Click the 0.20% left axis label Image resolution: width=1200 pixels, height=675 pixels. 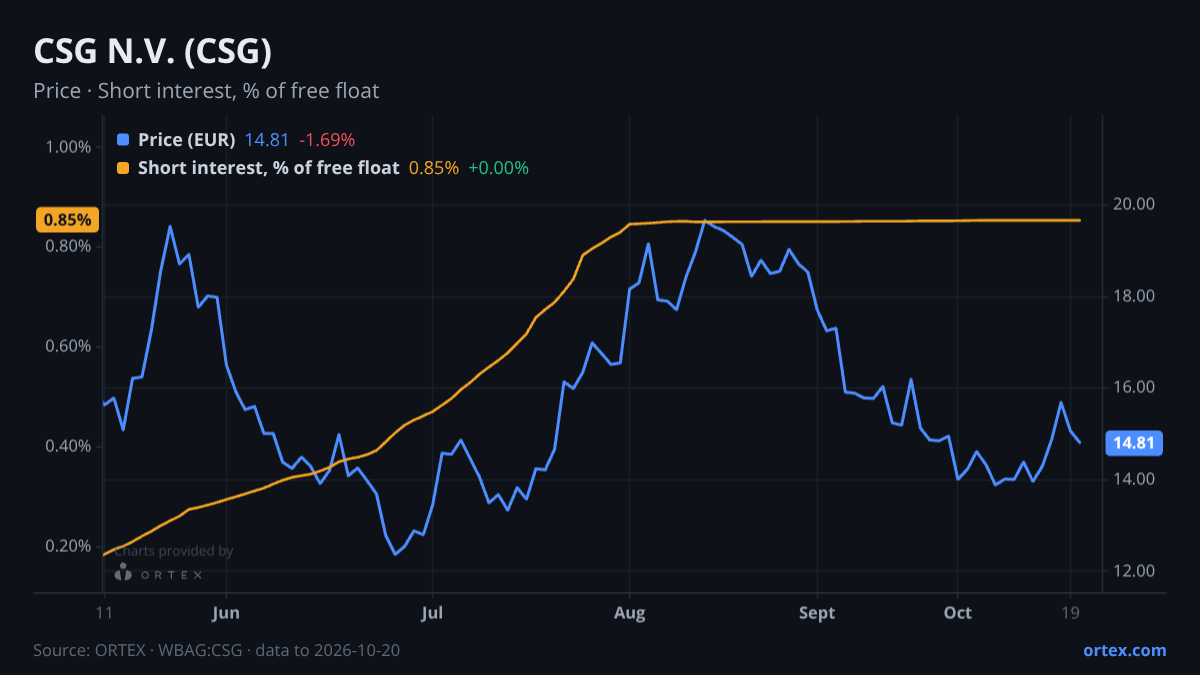[68, 546]
